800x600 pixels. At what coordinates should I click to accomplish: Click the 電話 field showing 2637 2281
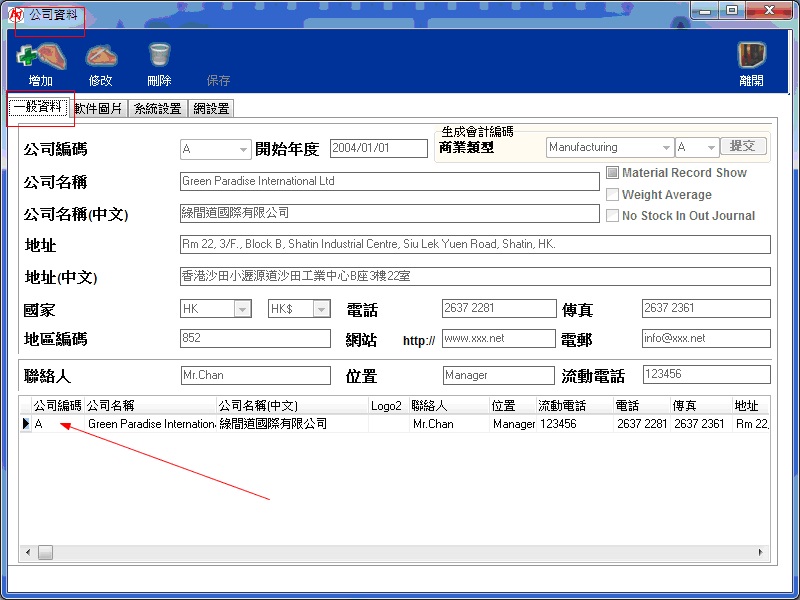pyautogui.click(x=499, y=308)
